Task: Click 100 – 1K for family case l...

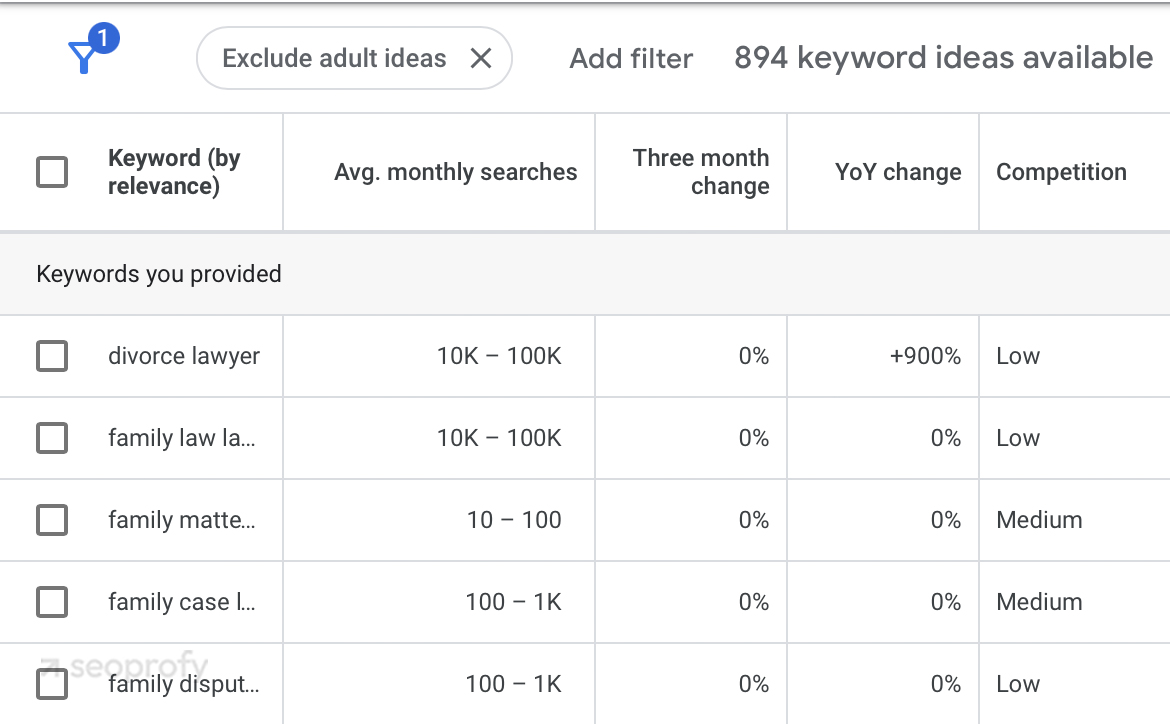Action: [513, 602]
